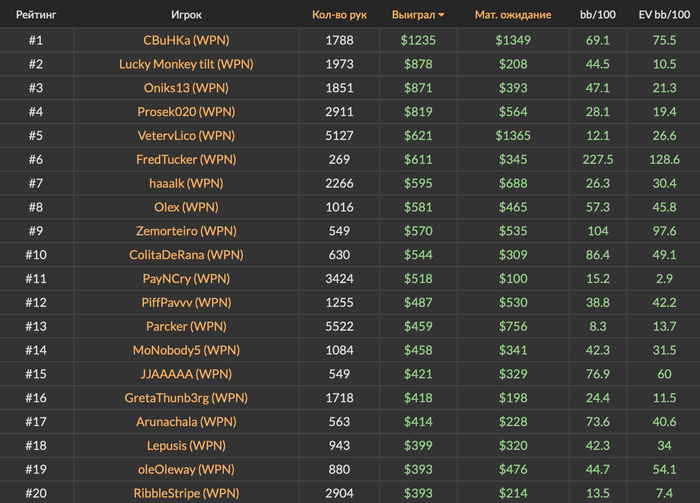Open FredTucker (WPN) player stats
The image size is (700, 503).
click(186, 159)
